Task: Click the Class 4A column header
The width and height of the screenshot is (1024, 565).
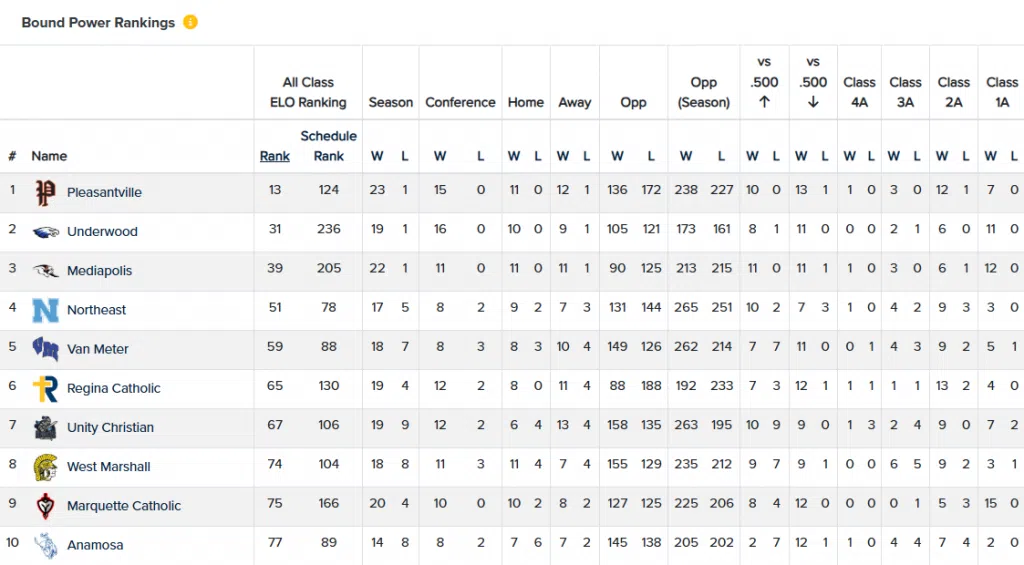Action: coord(859,92)
